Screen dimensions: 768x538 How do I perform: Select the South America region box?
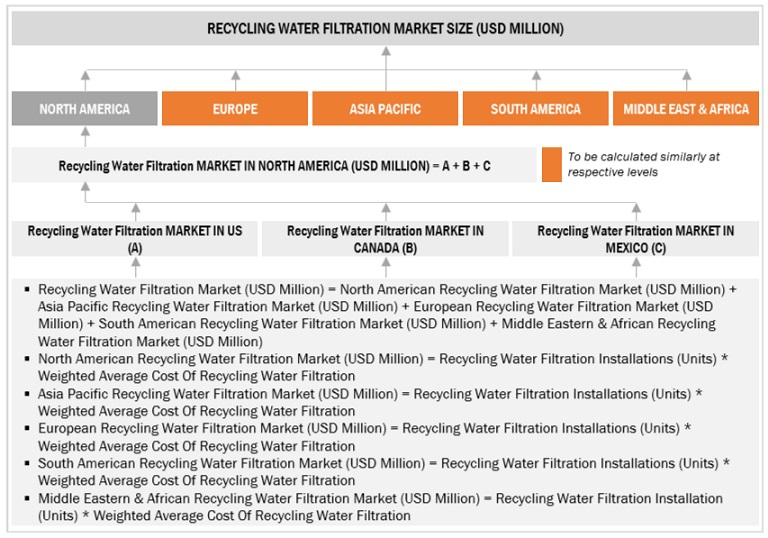[536, 109]
